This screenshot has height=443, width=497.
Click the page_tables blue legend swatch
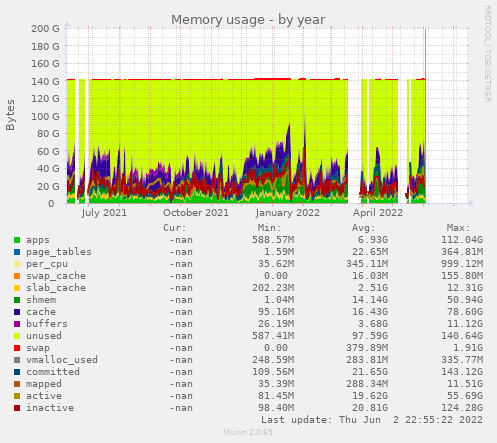tap(17, 252)
